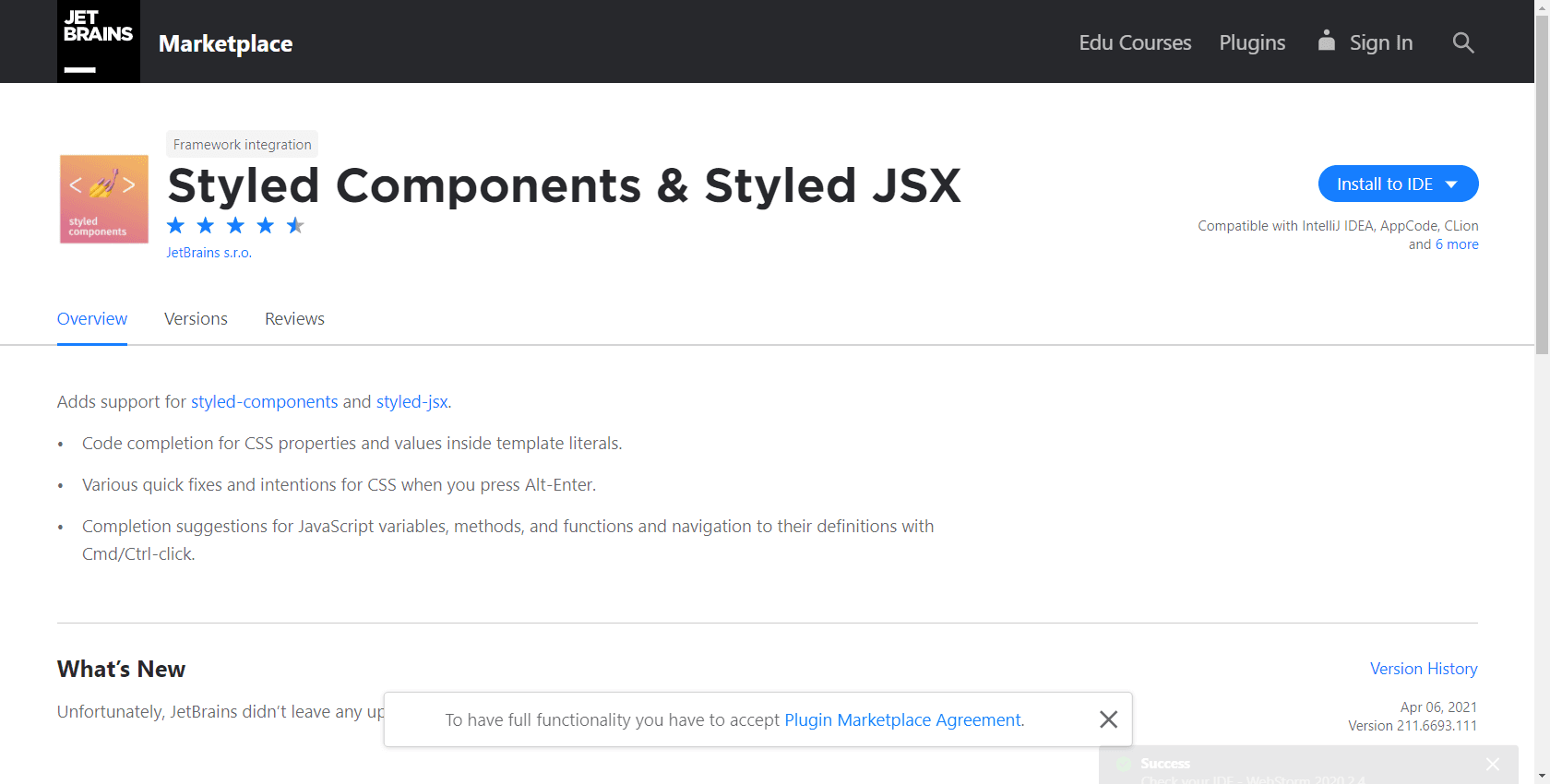Close the Marketplace Agreement banner
Image resolution: width=1550 pixels, height=784 pixels.
tap(1108, 719)
